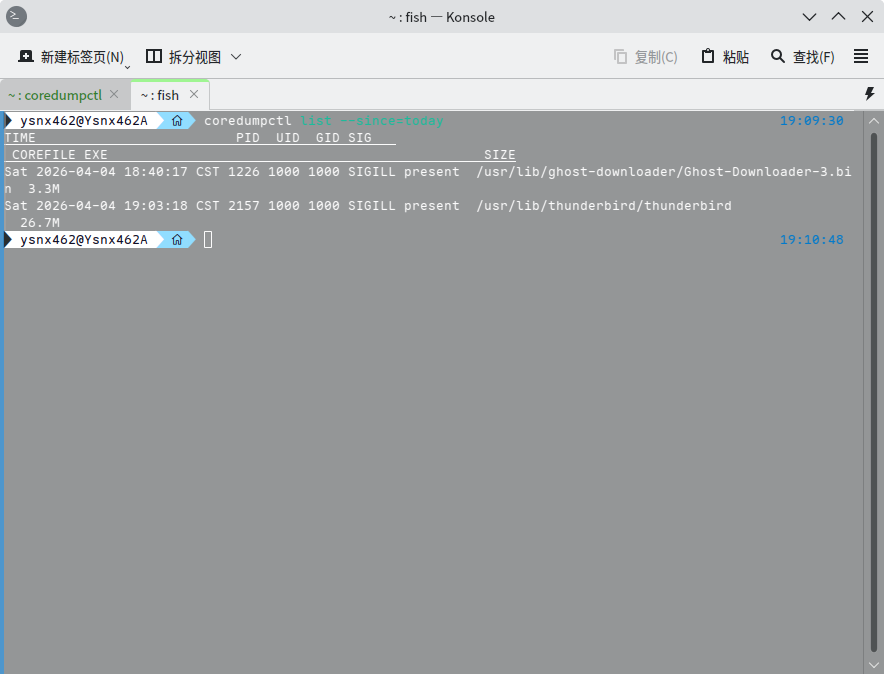
Task: Click the terminal vertical scrollbar
Action: 874,390
